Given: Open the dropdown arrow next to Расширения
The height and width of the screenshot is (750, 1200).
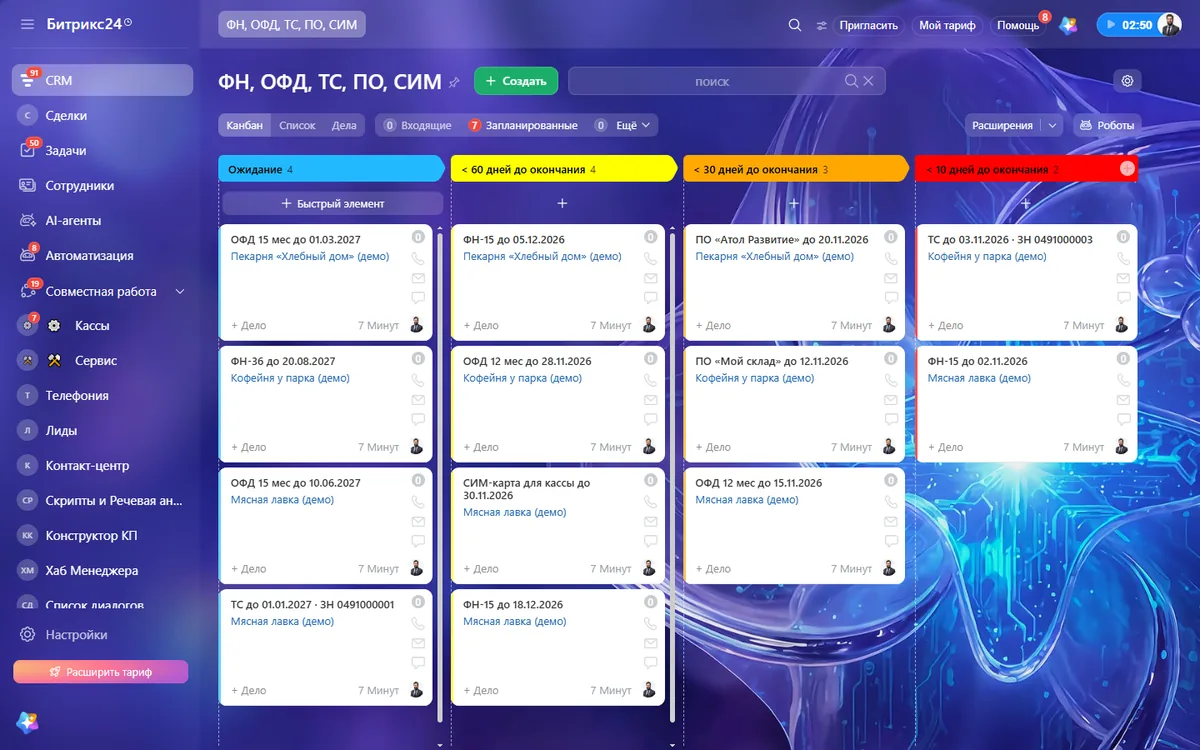Looking at the screenshot, I should coord(1051,125).
